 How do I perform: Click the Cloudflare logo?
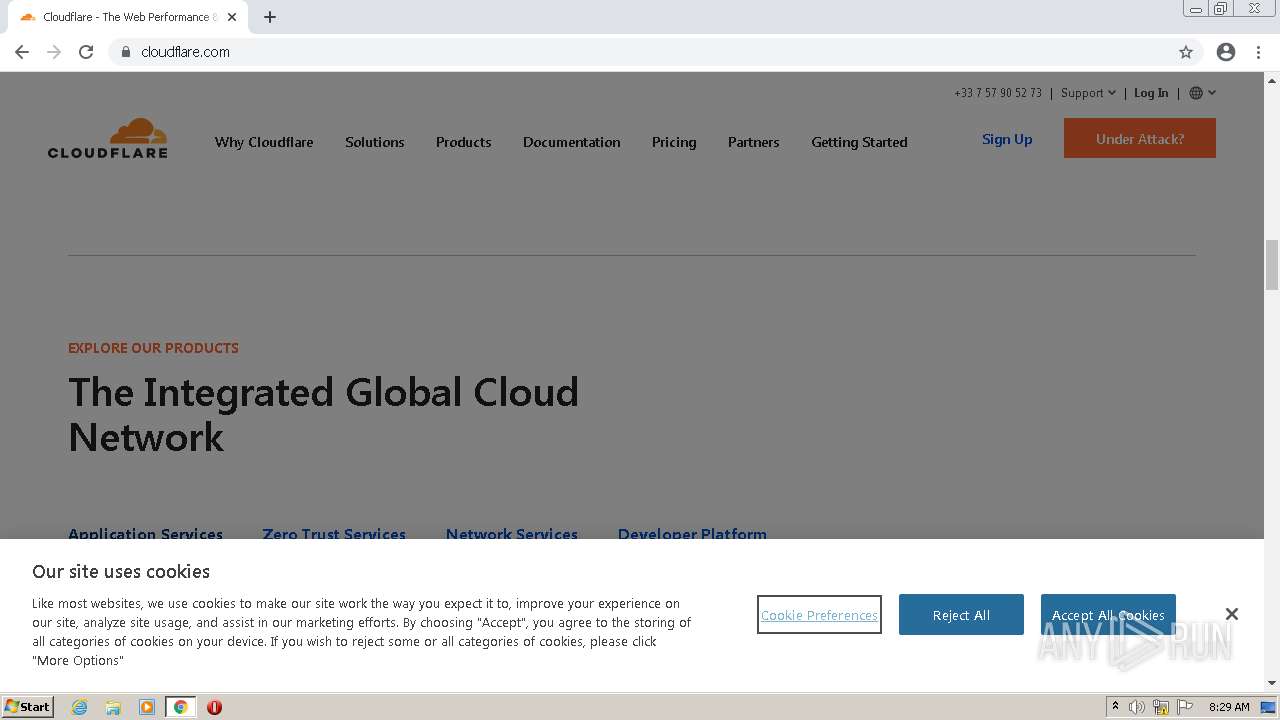coord(108,138)
